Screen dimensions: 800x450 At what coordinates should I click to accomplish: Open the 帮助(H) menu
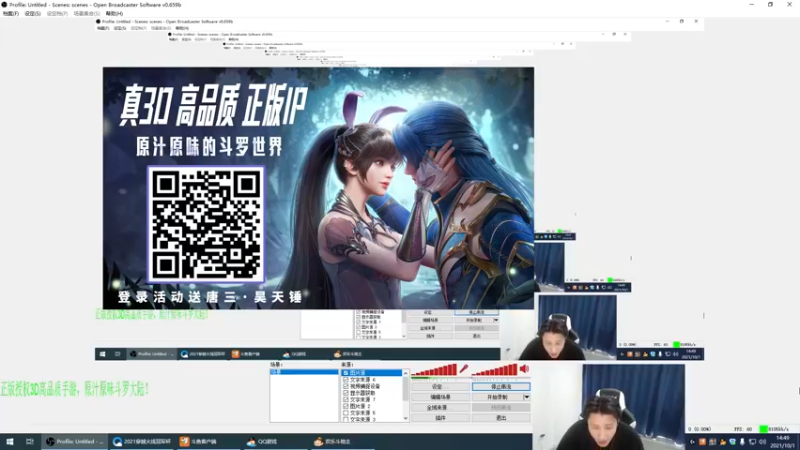pos(114,13)
